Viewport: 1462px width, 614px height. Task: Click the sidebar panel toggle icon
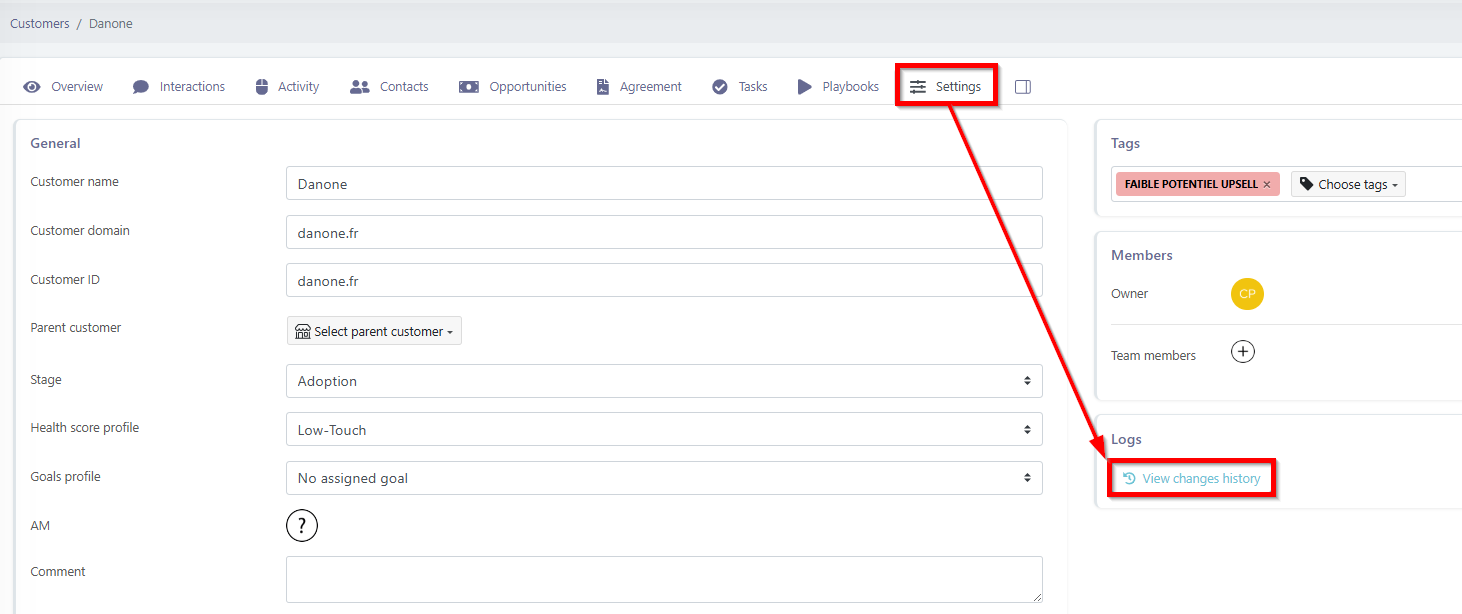1022,87
